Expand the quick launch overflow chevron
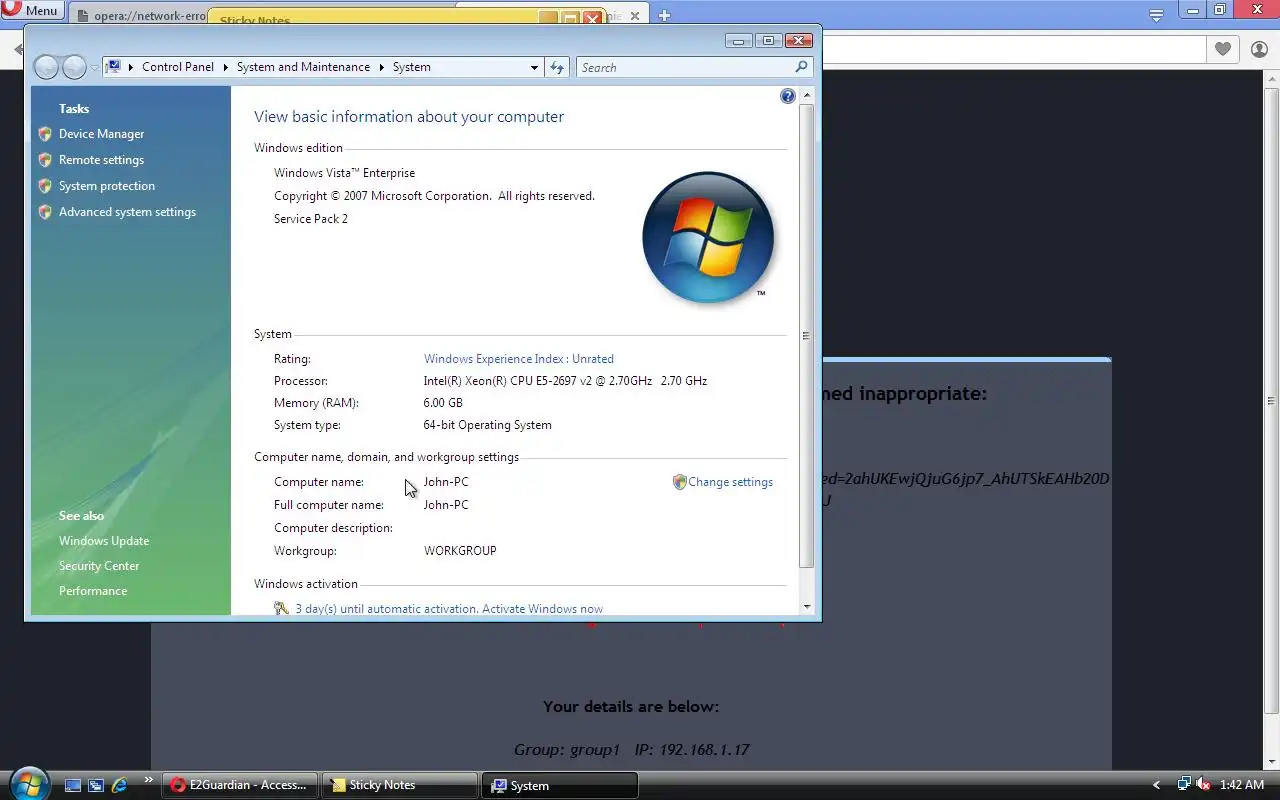 pyautogui.click(x=149, y=780)
